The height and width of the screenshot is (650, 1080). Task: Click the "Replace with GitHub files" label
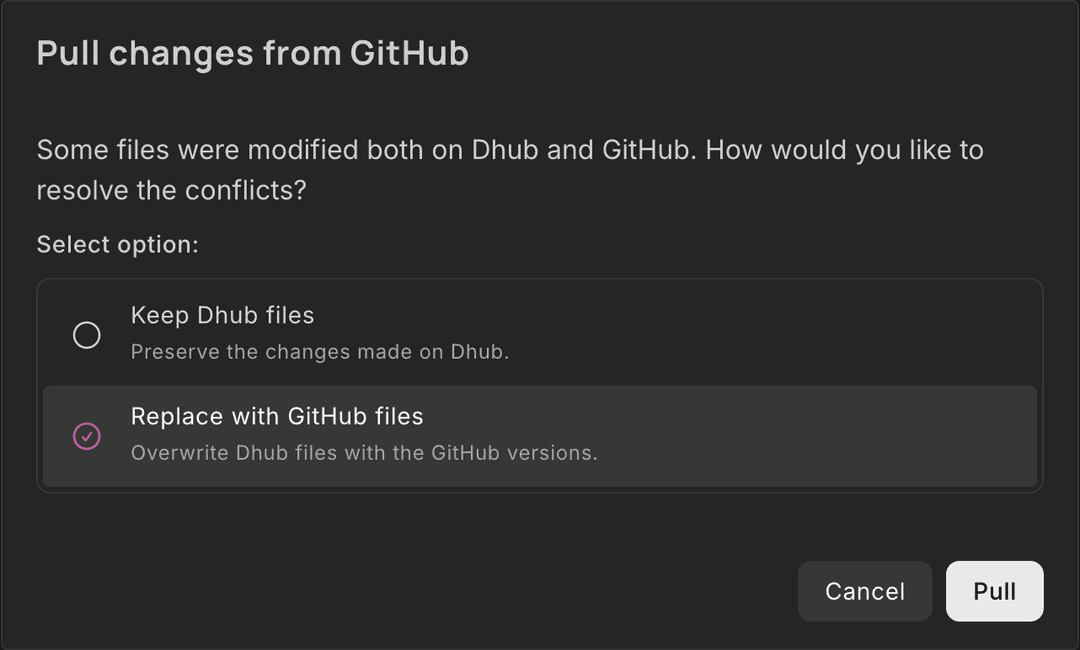277,416
